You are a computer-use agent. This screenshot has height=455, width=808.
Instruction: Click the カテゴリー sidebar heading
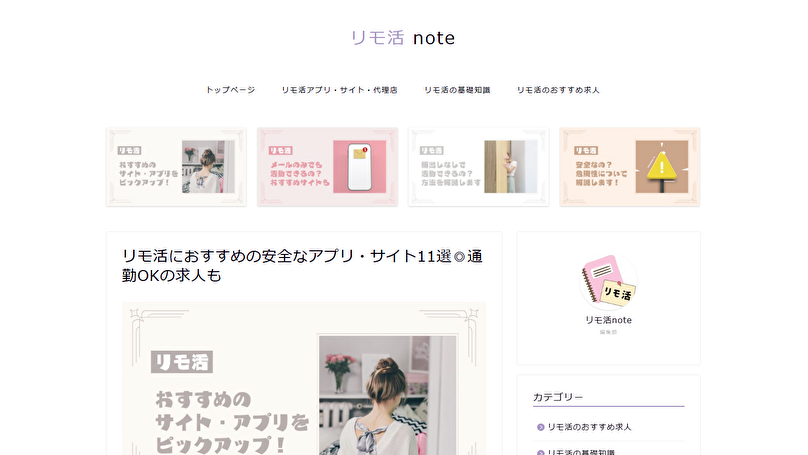tap(558, 397)
